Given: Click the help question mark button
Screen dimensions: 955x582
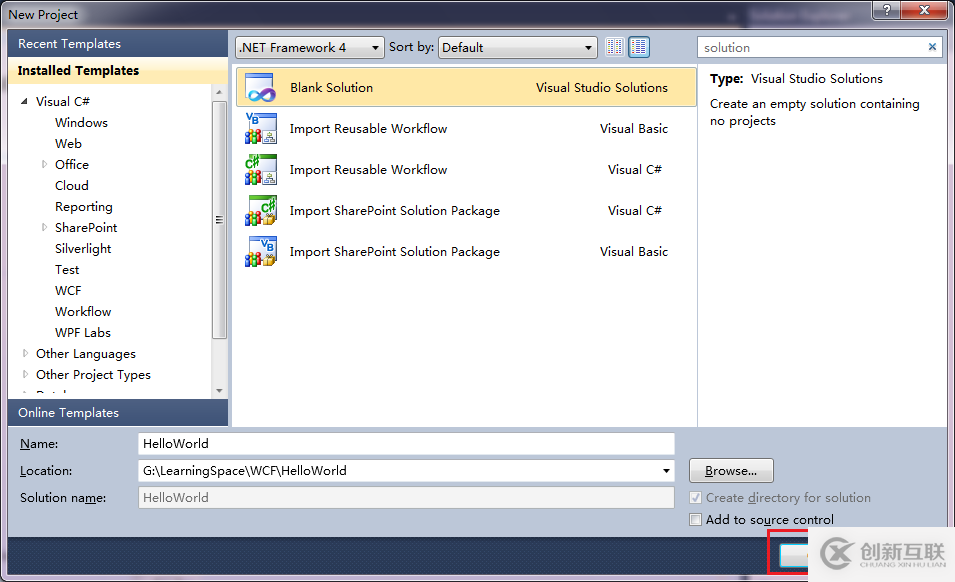Looking at the screenshot, I should (x=887, y=10).
